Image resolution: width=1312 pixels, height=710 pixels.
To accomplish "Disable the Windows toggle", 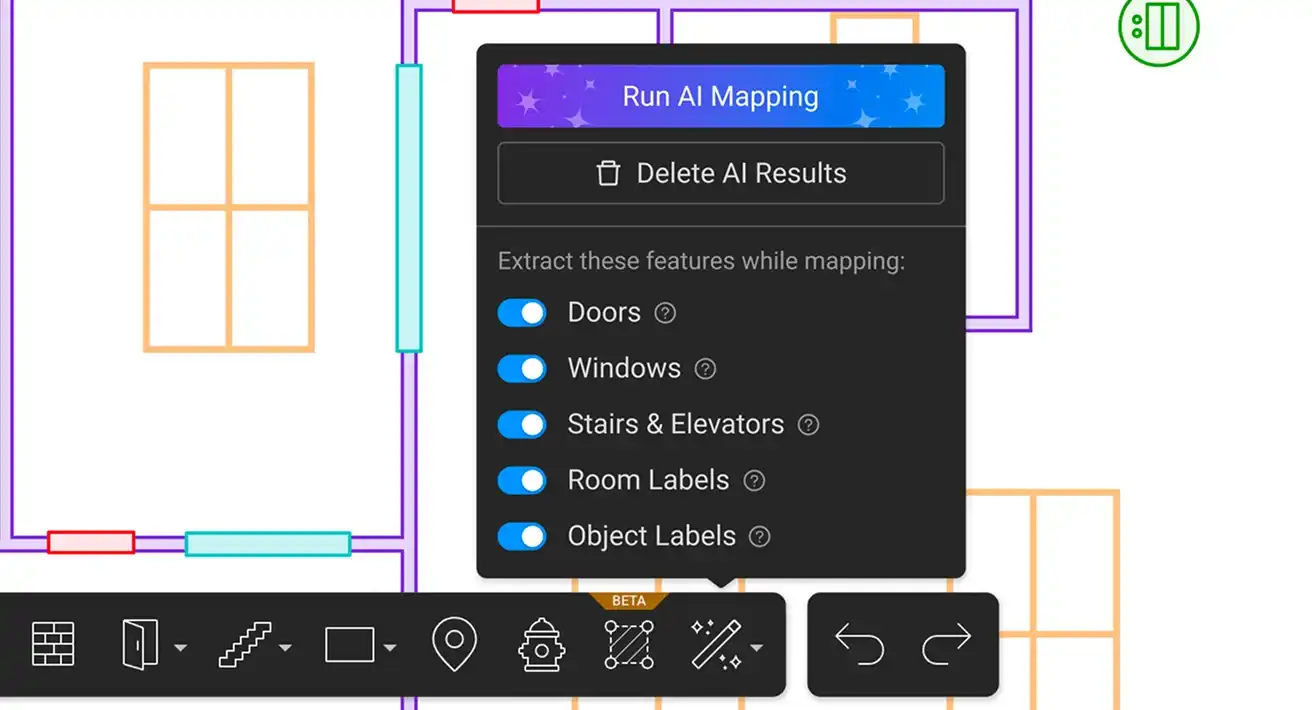I will coord(522,369).
